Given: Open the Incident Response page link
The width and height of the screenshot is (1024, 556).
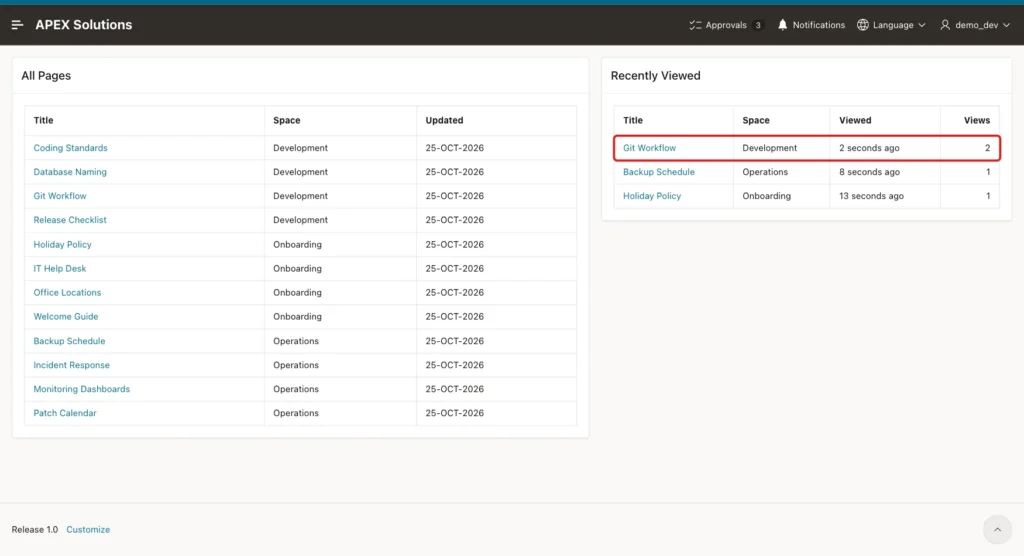Looking at the screenshot, I should (71, 365).
